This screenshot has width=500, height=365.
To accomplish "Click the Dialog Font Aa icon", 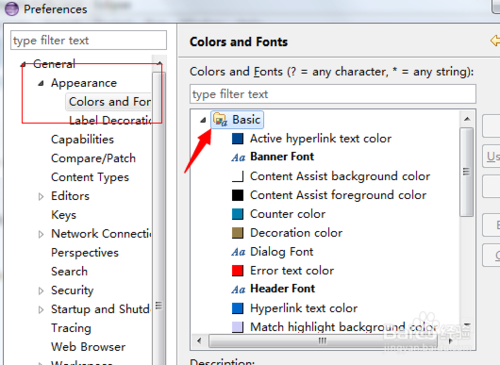I will 238,252.
